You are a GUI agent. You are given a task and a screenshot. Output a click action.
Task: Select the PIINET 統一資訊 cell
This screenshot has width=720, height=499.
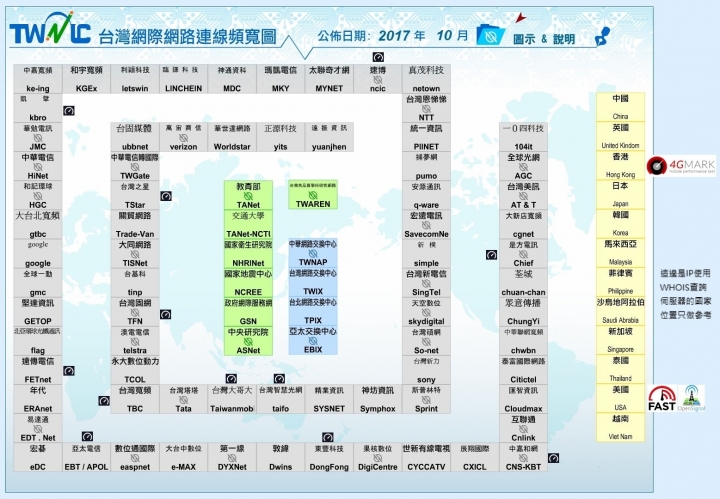pyautogui.click(x=426, y=137)
